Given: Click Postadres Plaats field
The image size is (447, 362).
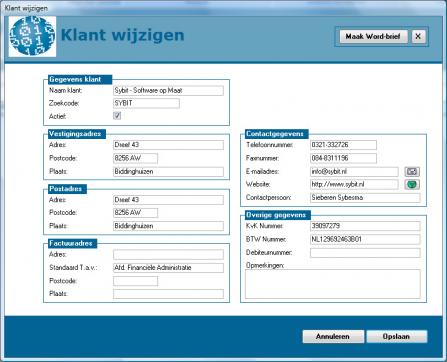Looking at the screenshot, I should [x=168, y=226].
